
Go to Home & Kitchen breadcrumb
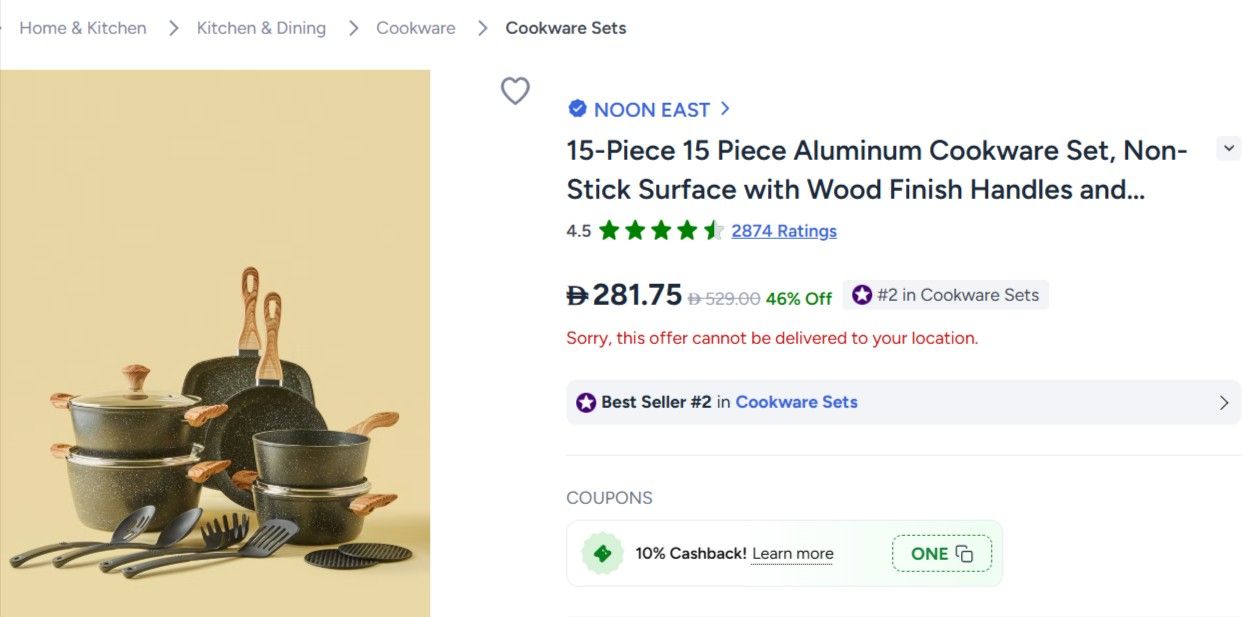[83, 28]
